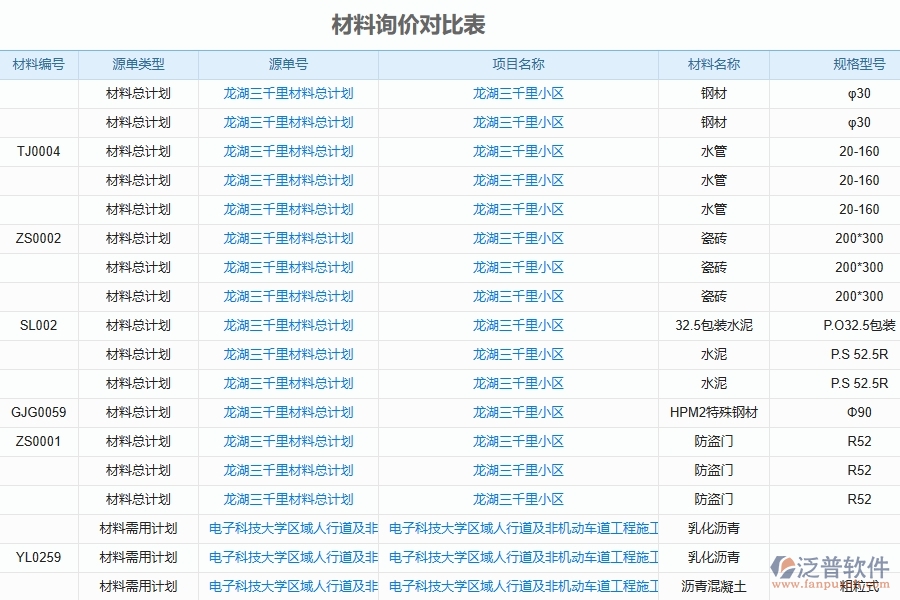
Task: Open 电子科技大学区域人行道及非机动车道工程 project link for 乳化沥青
Action: click(525, 528)
